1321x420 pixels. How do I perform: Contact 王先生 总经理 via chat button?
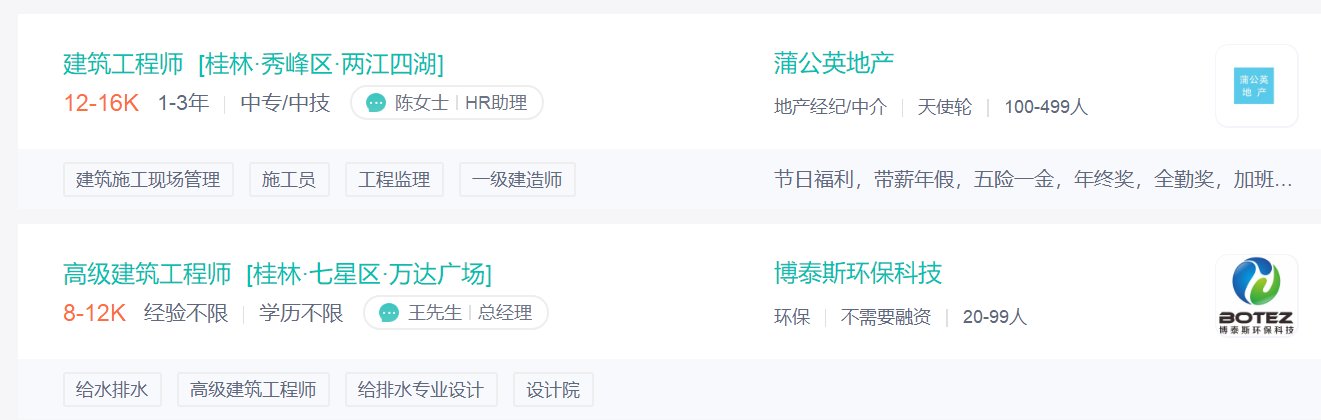coord(455,313)
